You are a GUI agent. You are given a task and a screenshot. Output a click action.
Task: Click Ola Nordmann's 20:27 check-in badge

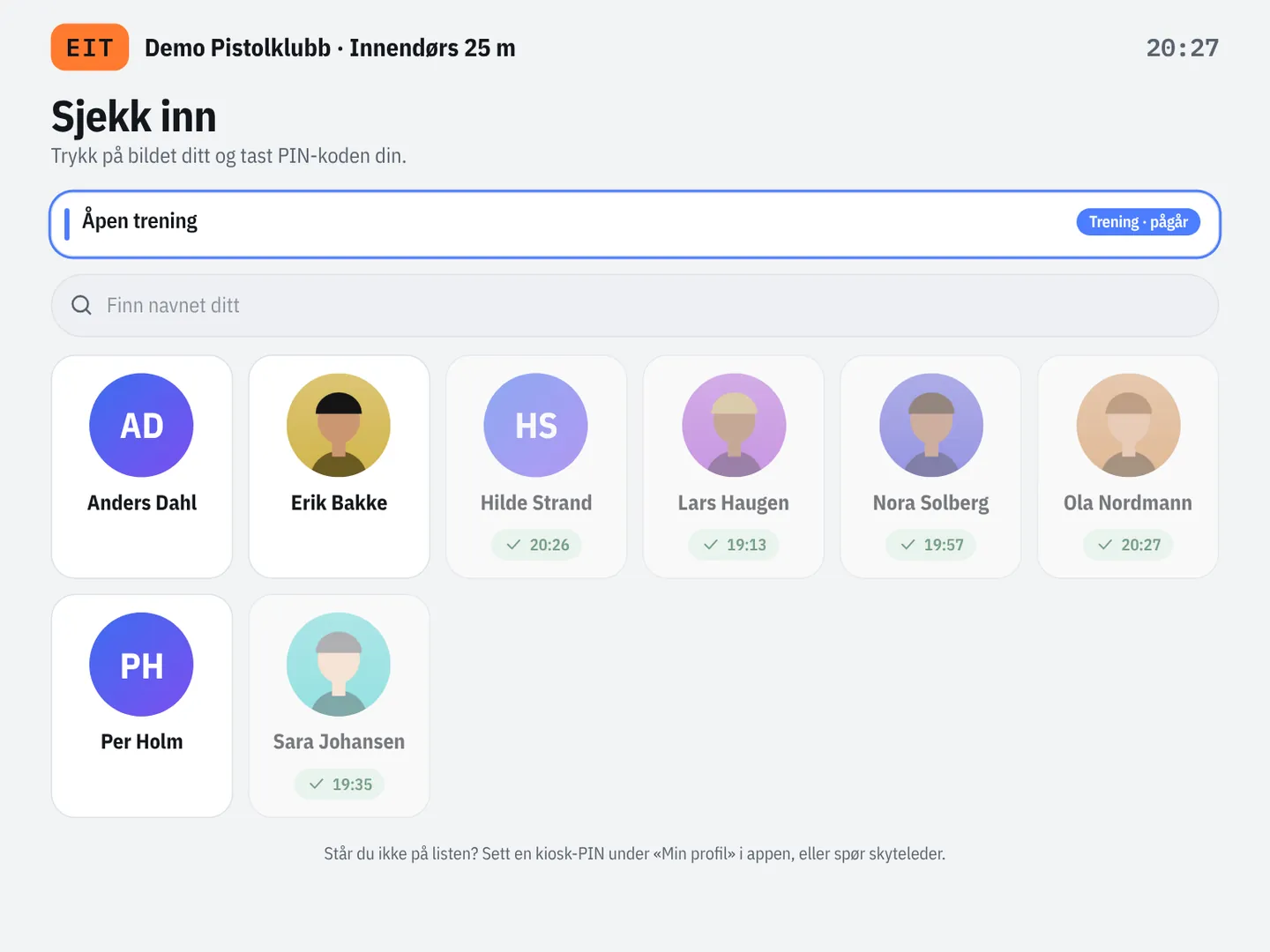[x=1128, y=545]
